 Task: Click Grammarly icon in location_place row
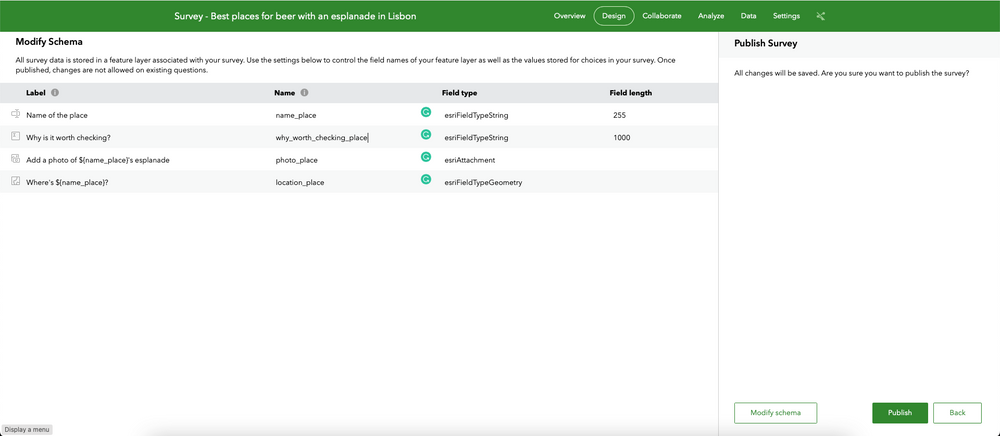tap(426, 181)
